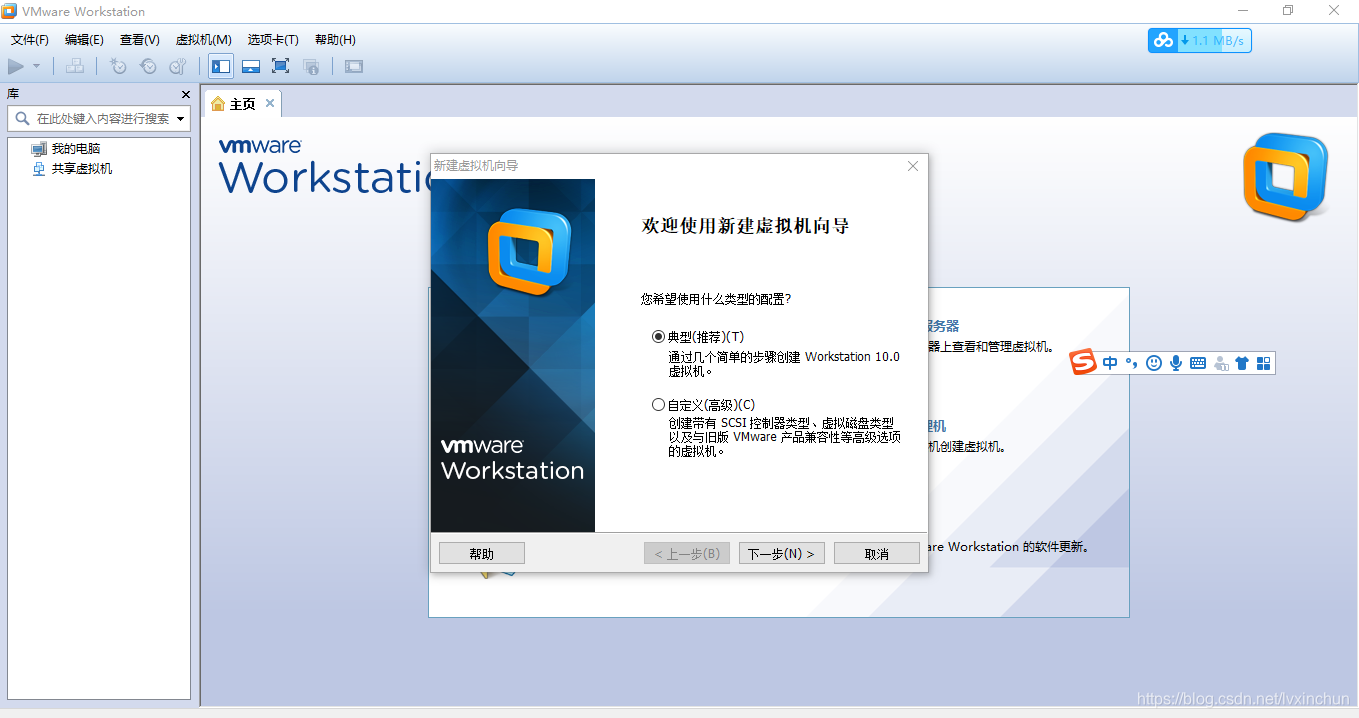Click the user account icon in Sogou bar
Image resolution: width=1359 pixels, height=718 pixels.
coord(1220,363)
